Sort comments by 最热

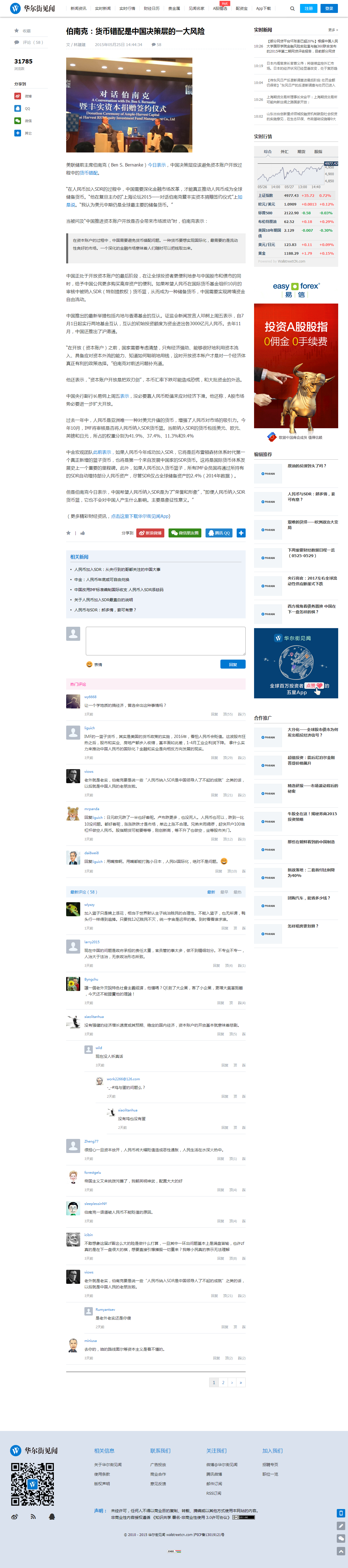coord(237,892)
